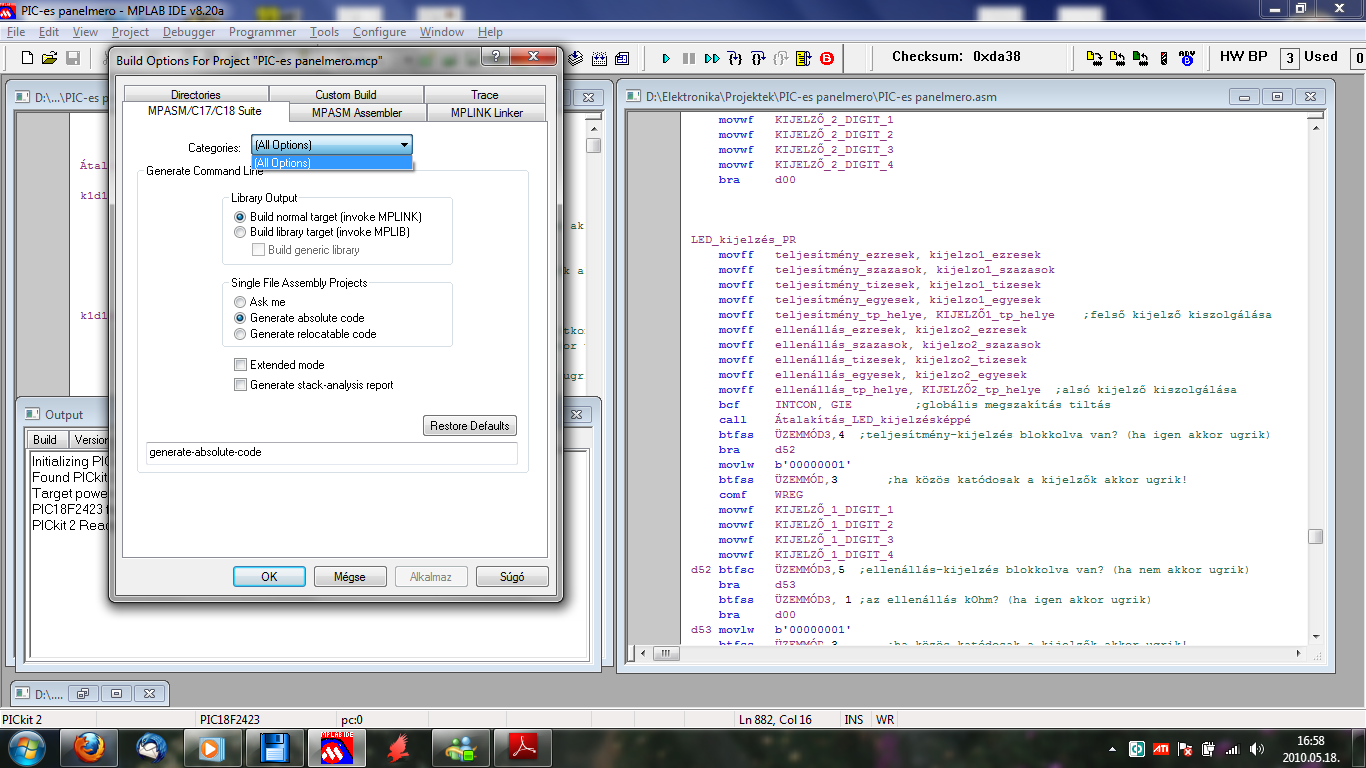This screenshot has width=1366, height=768.
Task: Click the Halt (pause) debugger icon
Action: click(689, 58)
